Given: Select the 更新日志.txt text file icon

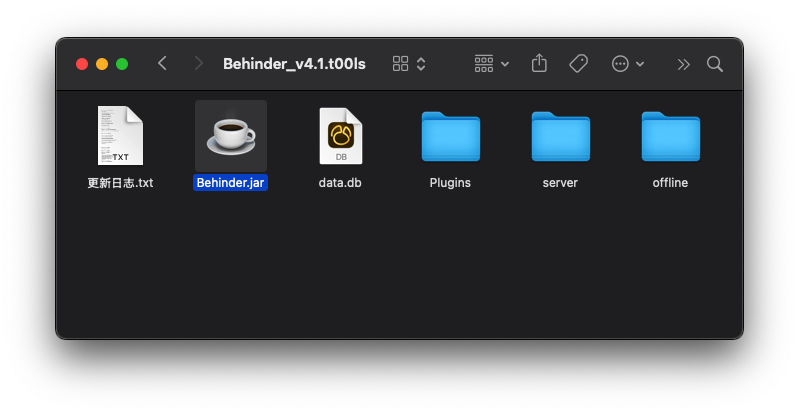Looking at the screenshot, I should pyautogui.click(x=120, y=135).
